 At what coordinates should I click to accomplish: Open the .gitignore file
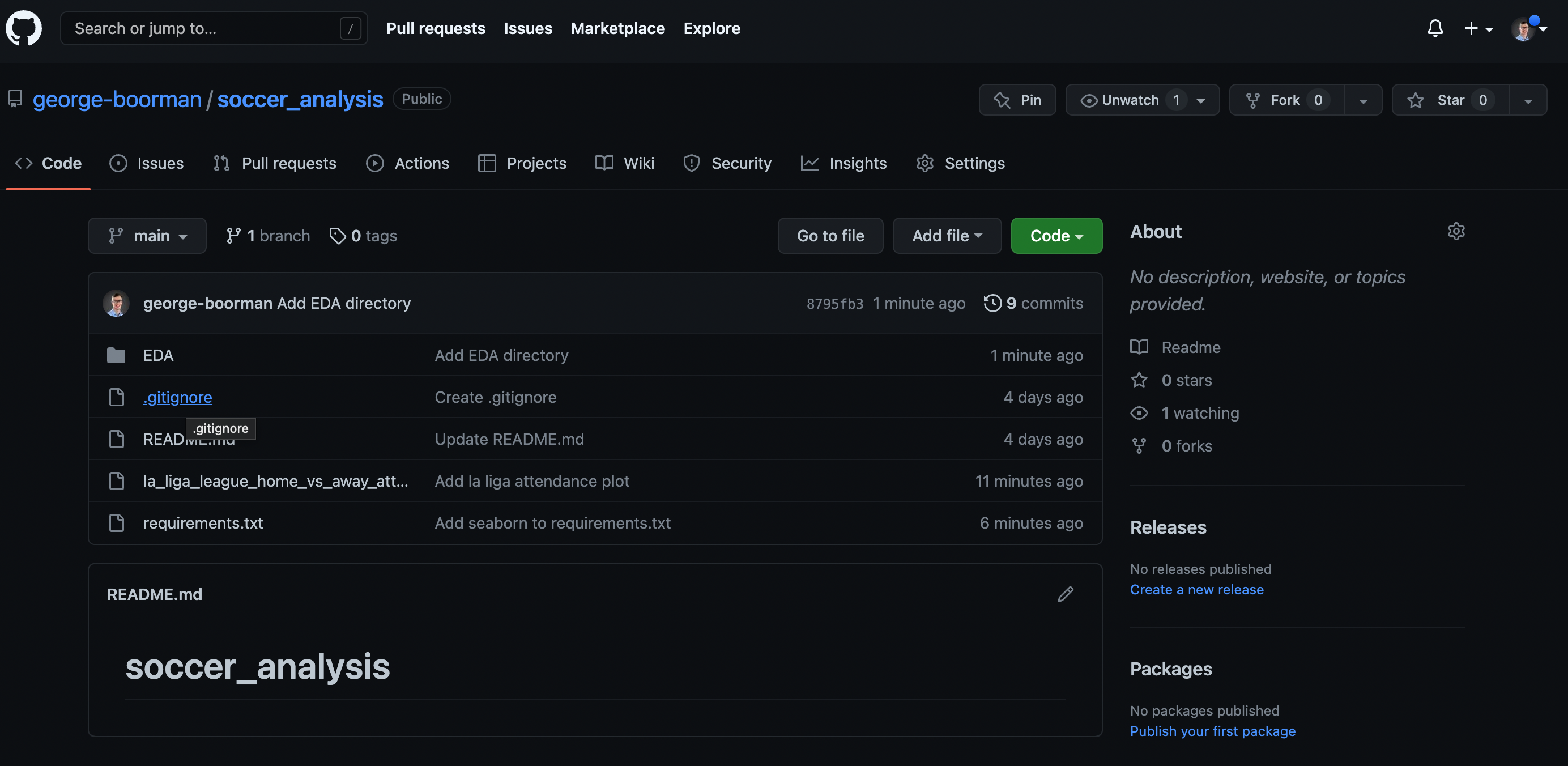tap(177, 397)
